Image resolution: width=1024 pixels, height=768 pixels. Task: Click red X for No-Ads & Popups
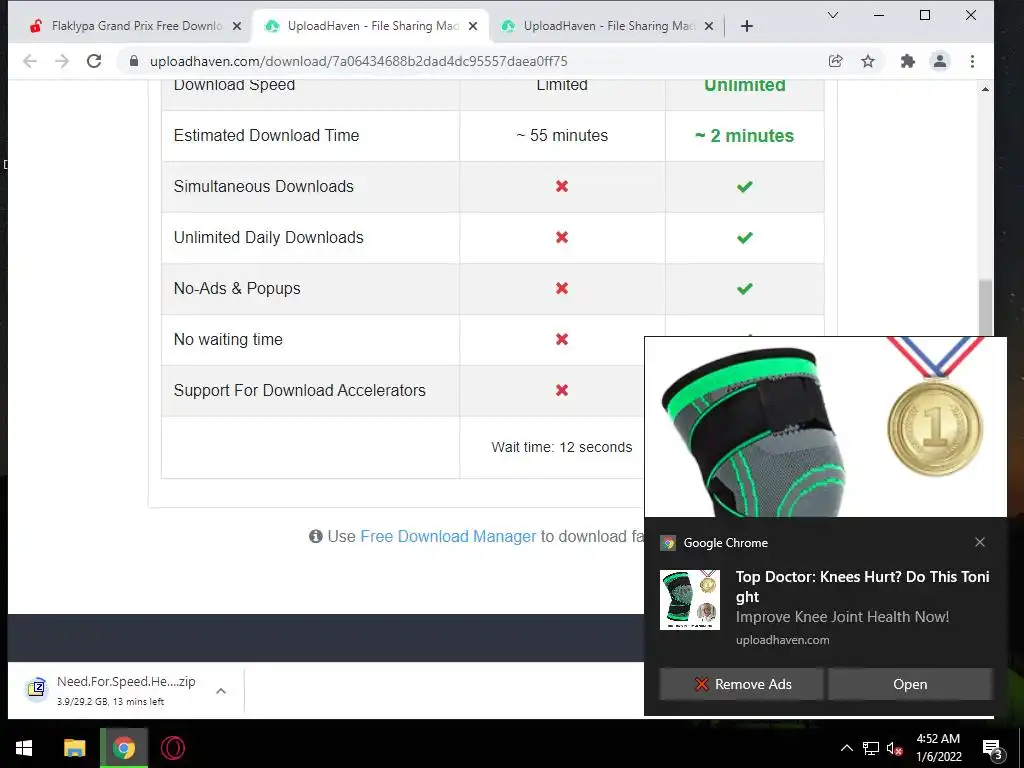562,288
